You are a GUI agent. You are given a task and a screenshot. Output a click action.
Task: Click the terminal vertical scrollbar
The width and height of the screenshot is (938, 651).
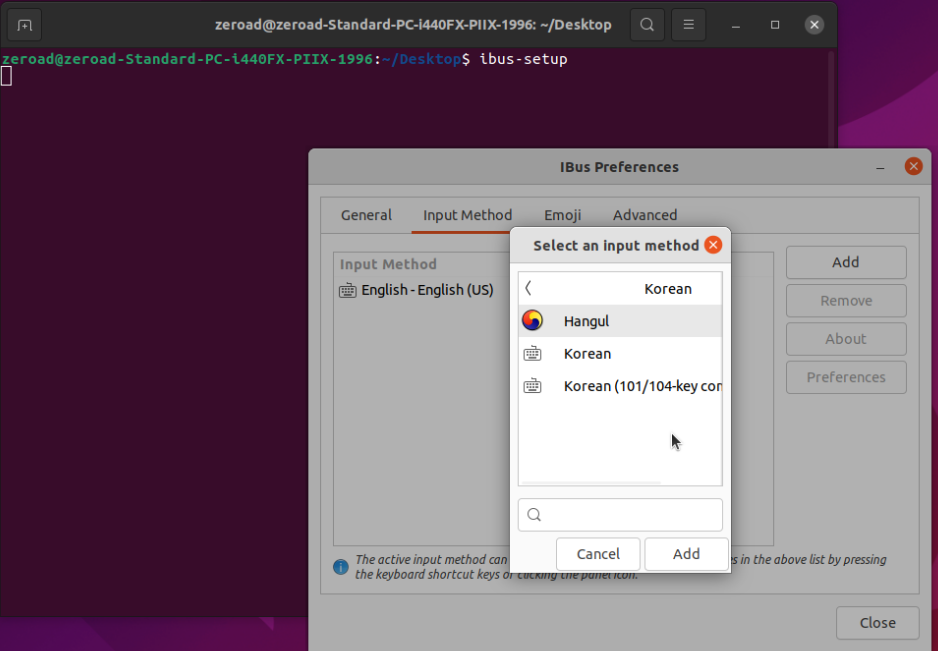click(831, 99)
